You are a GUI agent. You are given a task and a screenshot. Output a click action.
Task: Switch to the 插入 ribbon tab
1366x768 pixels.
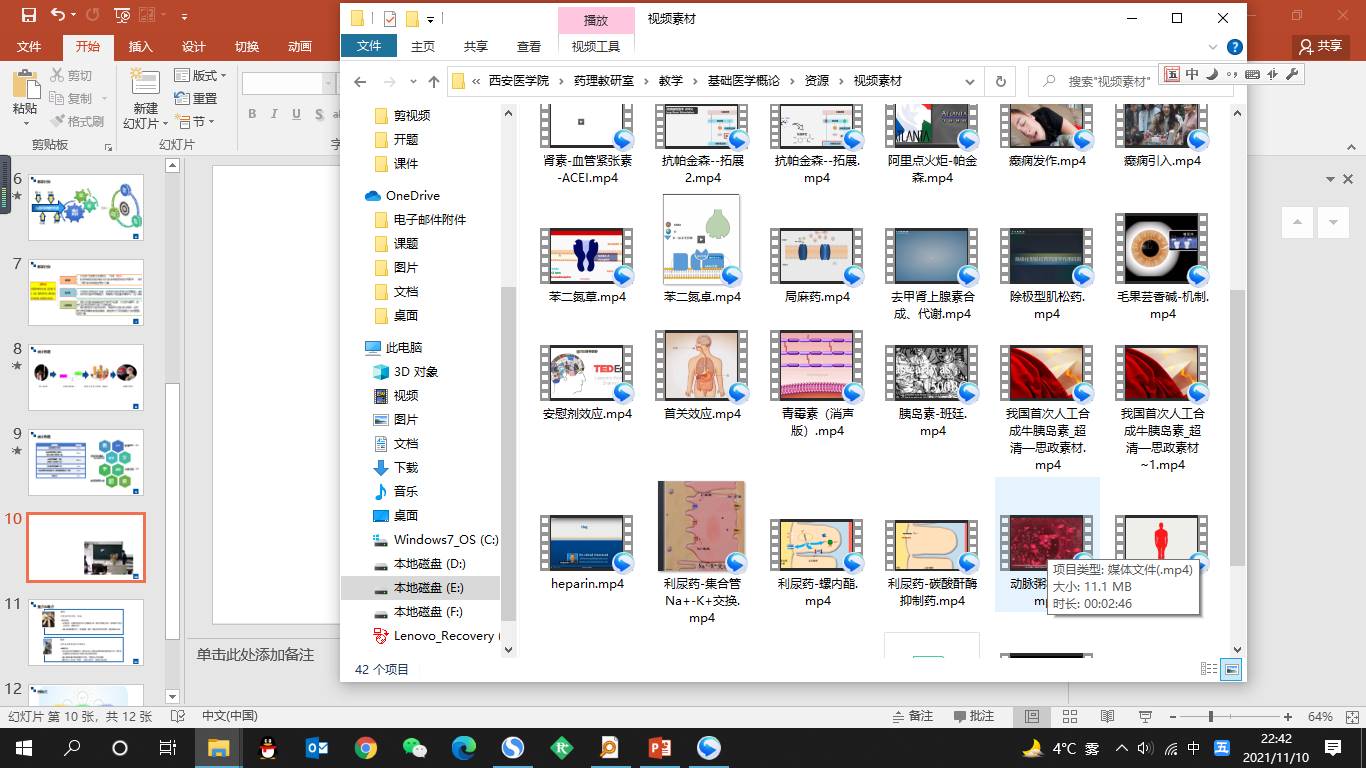tap(140, 47)
